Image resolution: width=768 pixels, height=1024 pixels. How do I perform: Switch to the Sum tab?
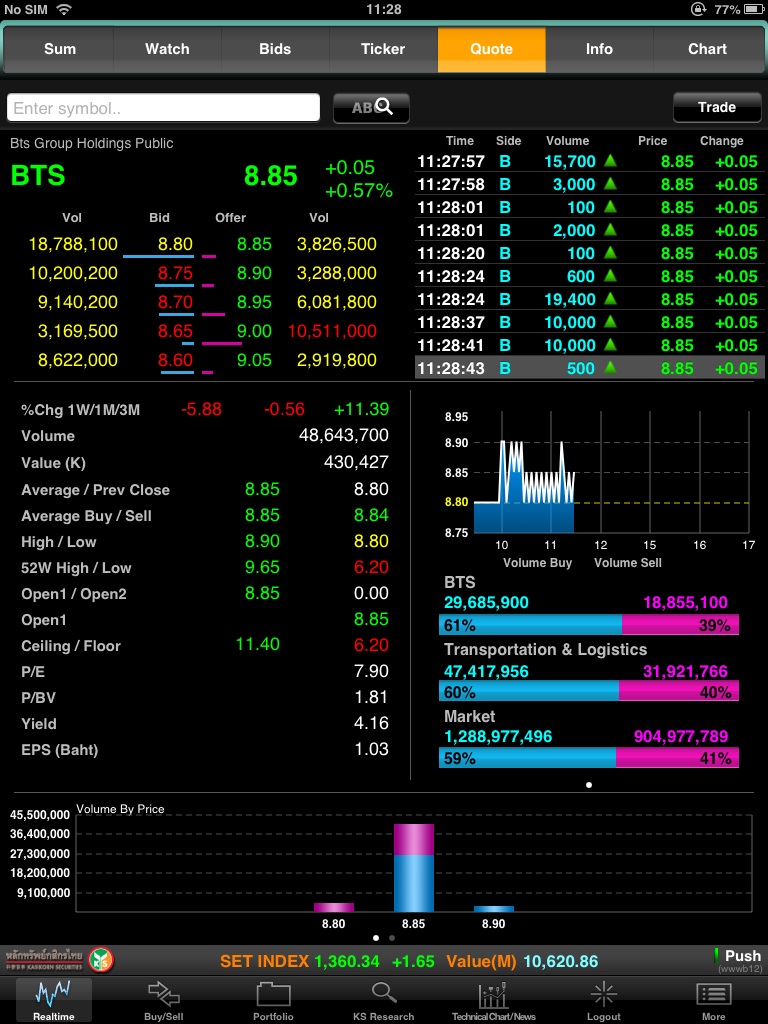coord(59,49)
